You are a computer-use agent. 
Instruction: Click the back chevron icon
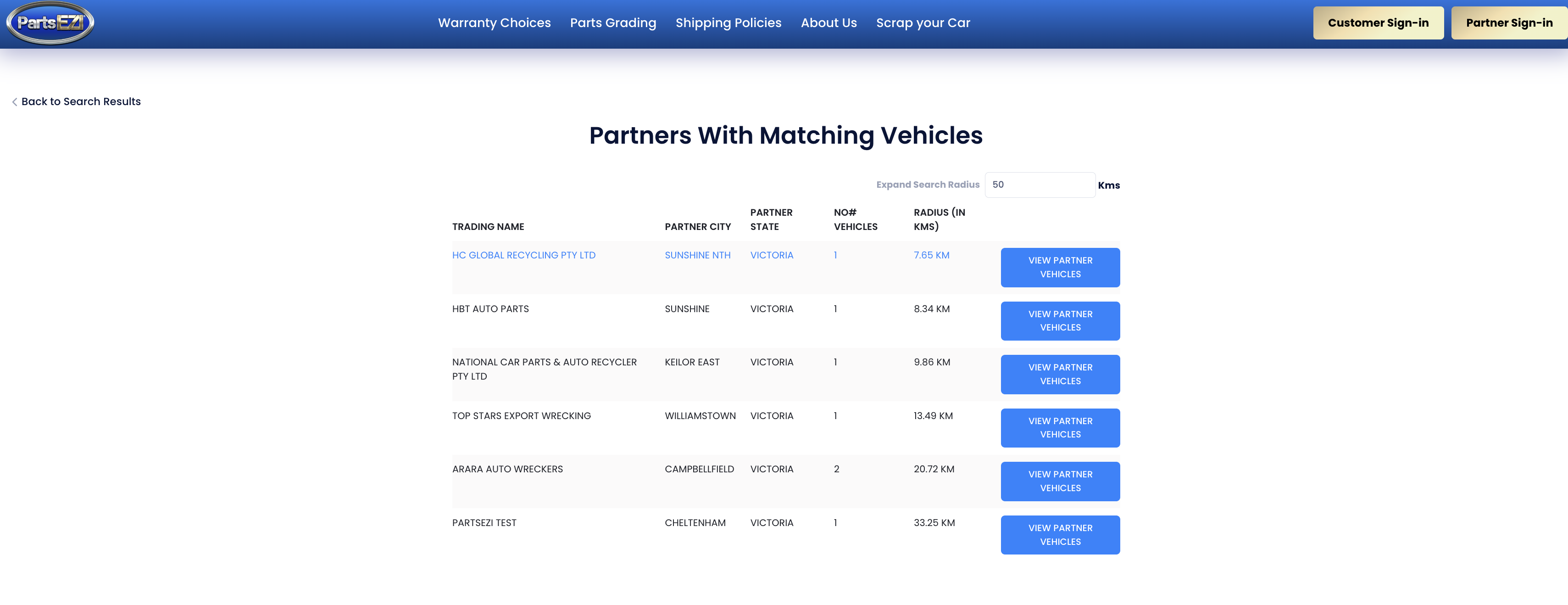coord(15,102)
